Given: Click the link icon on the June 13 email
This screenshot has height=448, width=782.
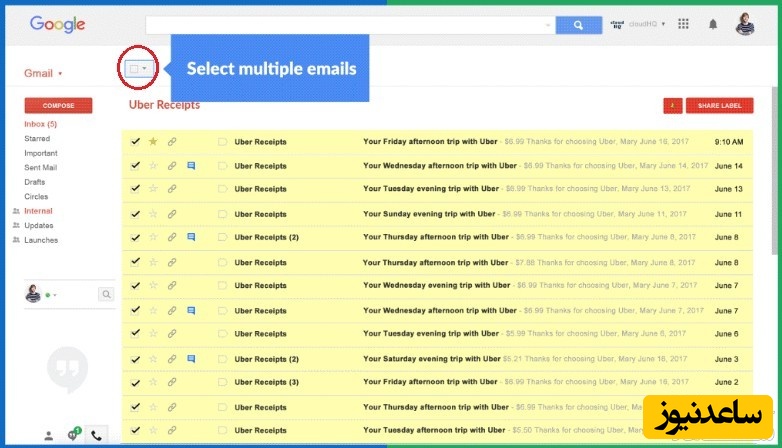Looking at the screenshot, I should click(x=172, y=189).
